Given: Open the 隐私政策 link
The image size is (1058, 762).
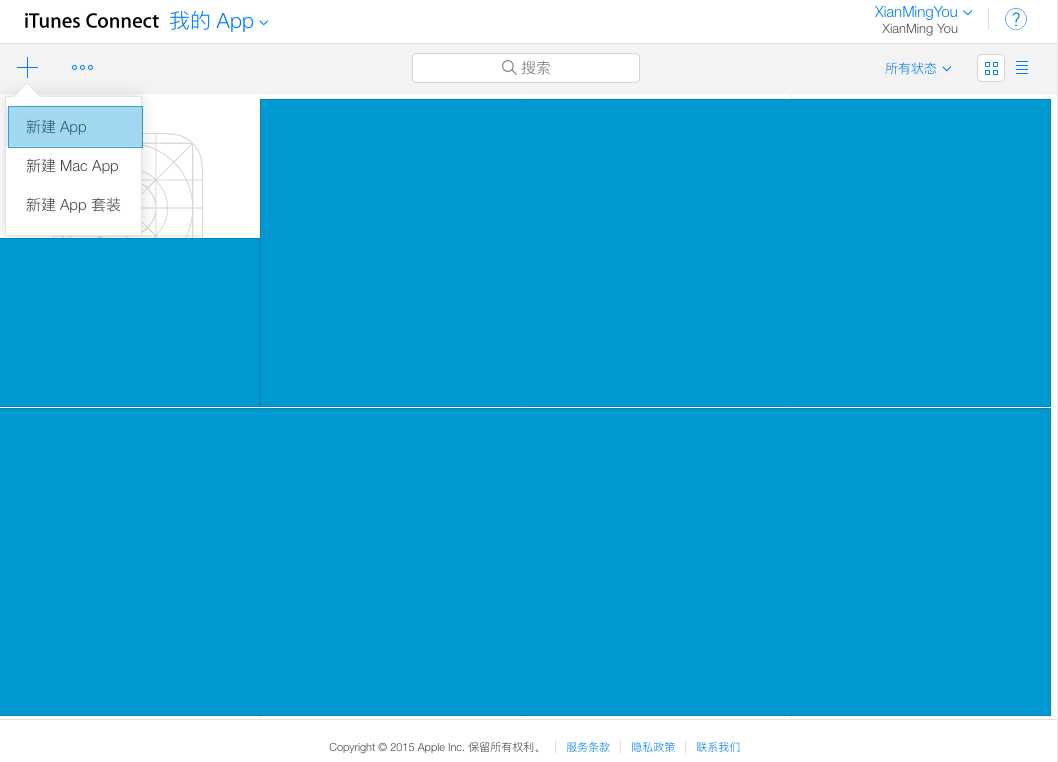Looking at the screenshot, I should 652,746.
